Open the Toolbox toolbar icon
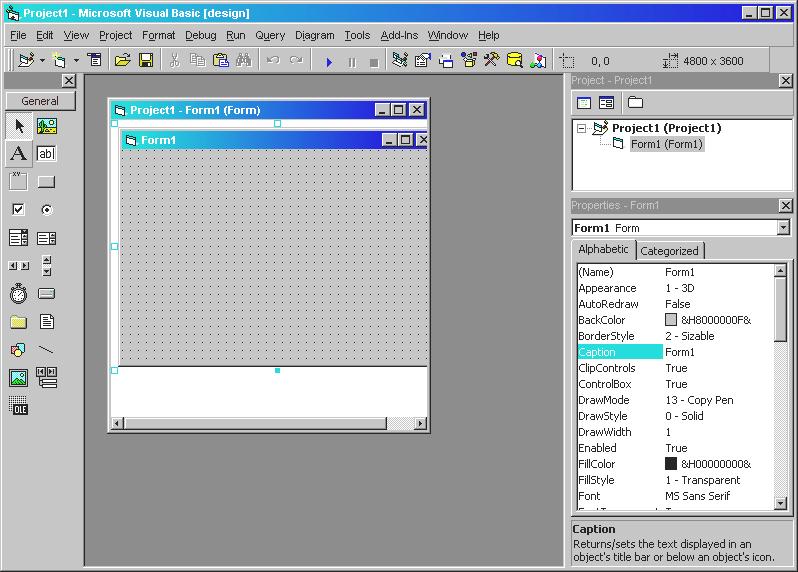Image resolution: width=798 pixels, height=572 pixels. click(x=492, y=61)
